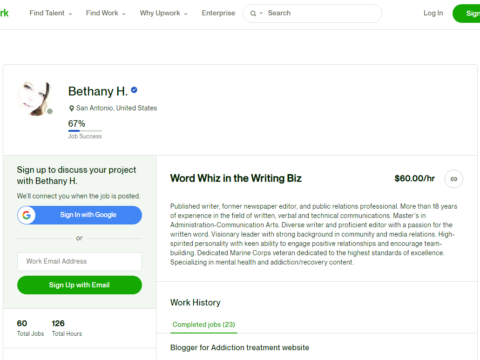Click Sign Up with Email button
Image resolution: width=480 pixels, height=360 pixels.
(79, 285)
